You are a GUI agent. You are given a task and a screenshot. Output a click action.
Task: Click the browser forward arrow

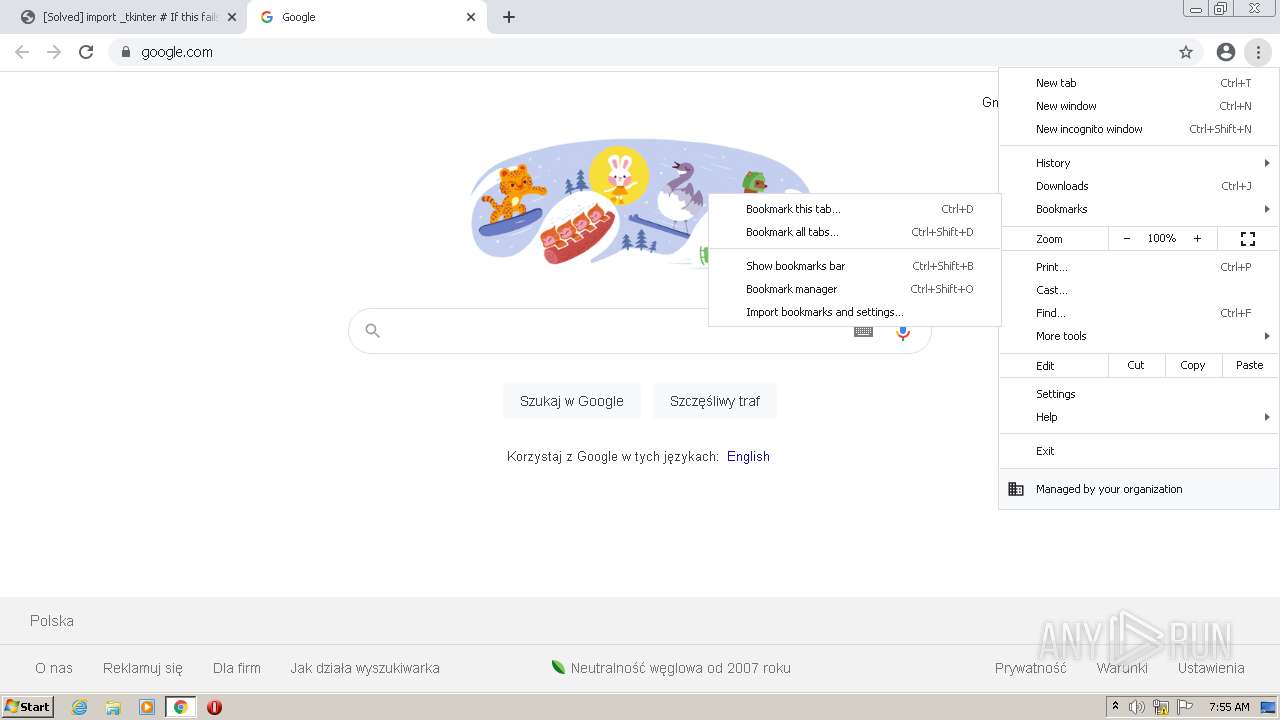(x=54, y=52)
